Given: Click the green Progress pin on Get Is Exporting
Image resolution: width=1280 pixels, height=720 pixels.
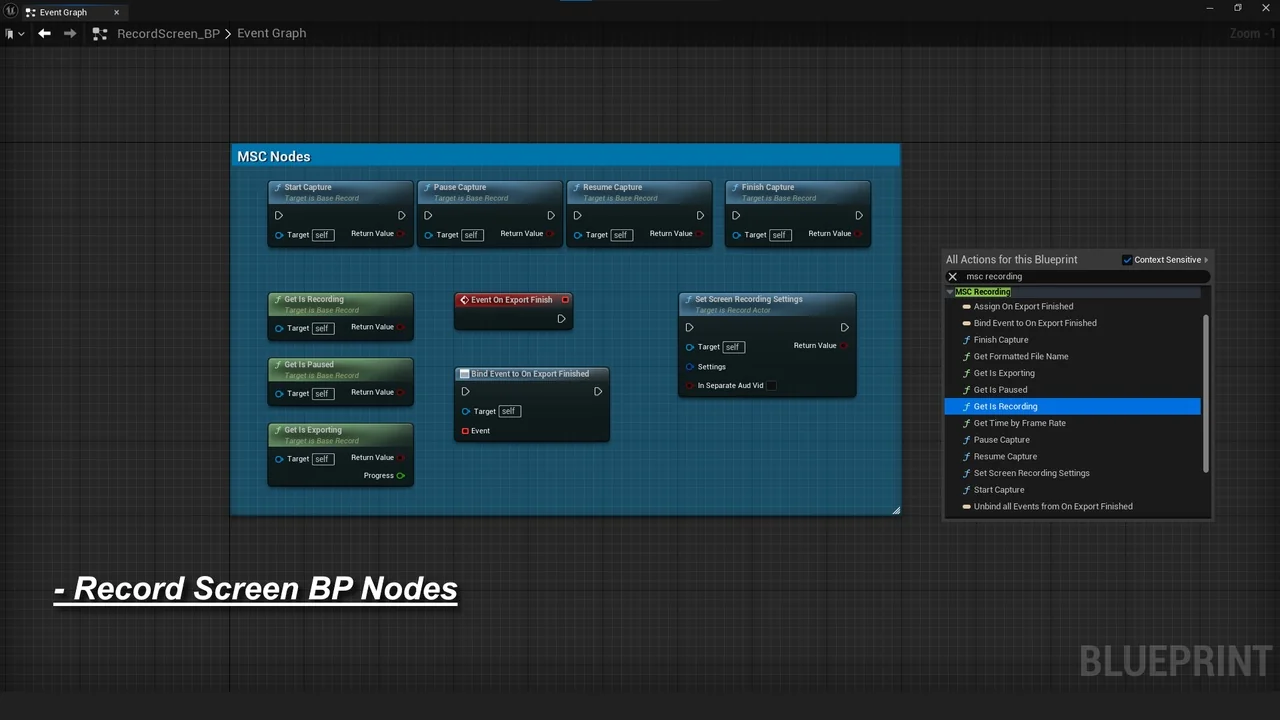Looking at the screenshot, I should 401,476.
